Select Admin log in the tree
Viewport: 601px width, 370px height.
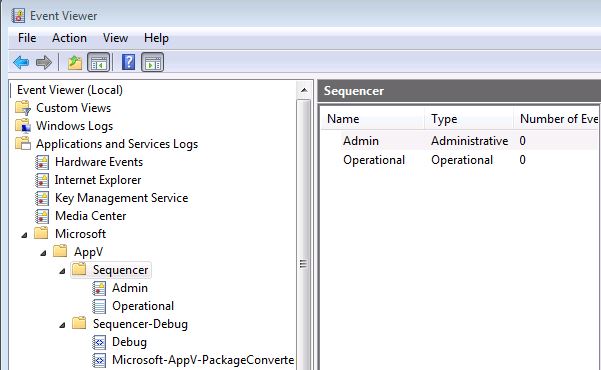tap(130, 288)
